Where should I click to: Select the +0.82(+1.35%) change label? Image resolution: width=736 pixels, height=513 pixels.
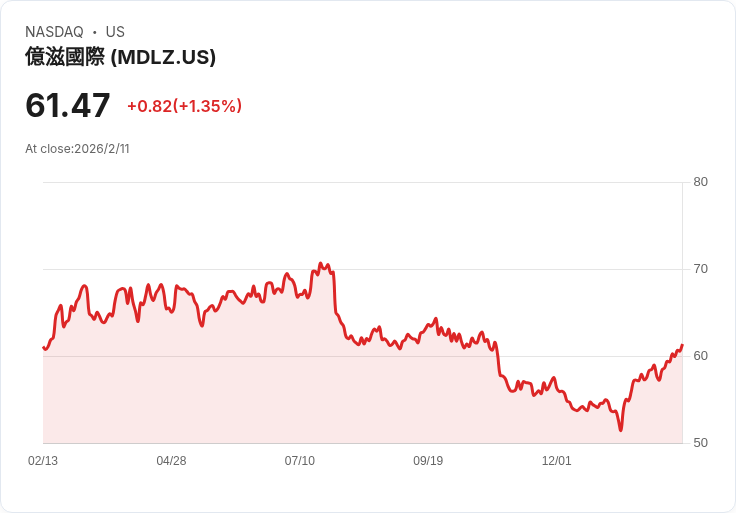[184, 106]
